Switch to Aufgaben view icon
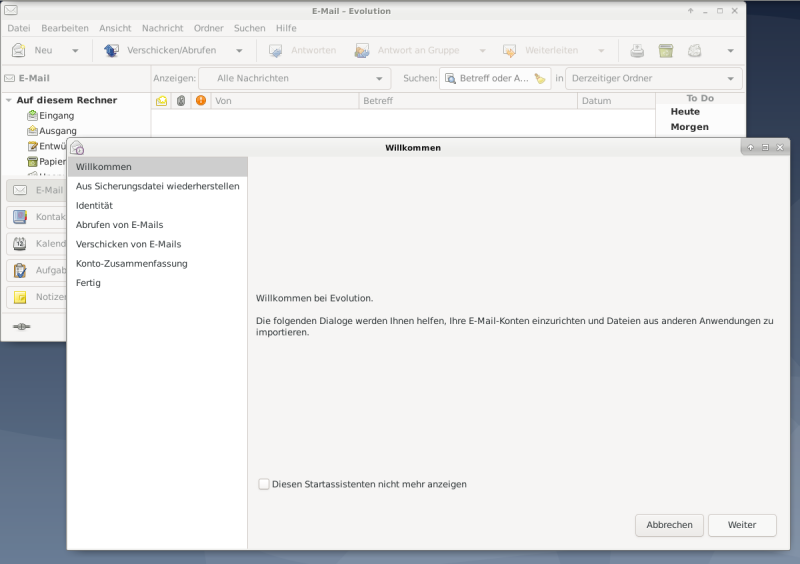This screenshot has width=800, height=564. point(20,270)
